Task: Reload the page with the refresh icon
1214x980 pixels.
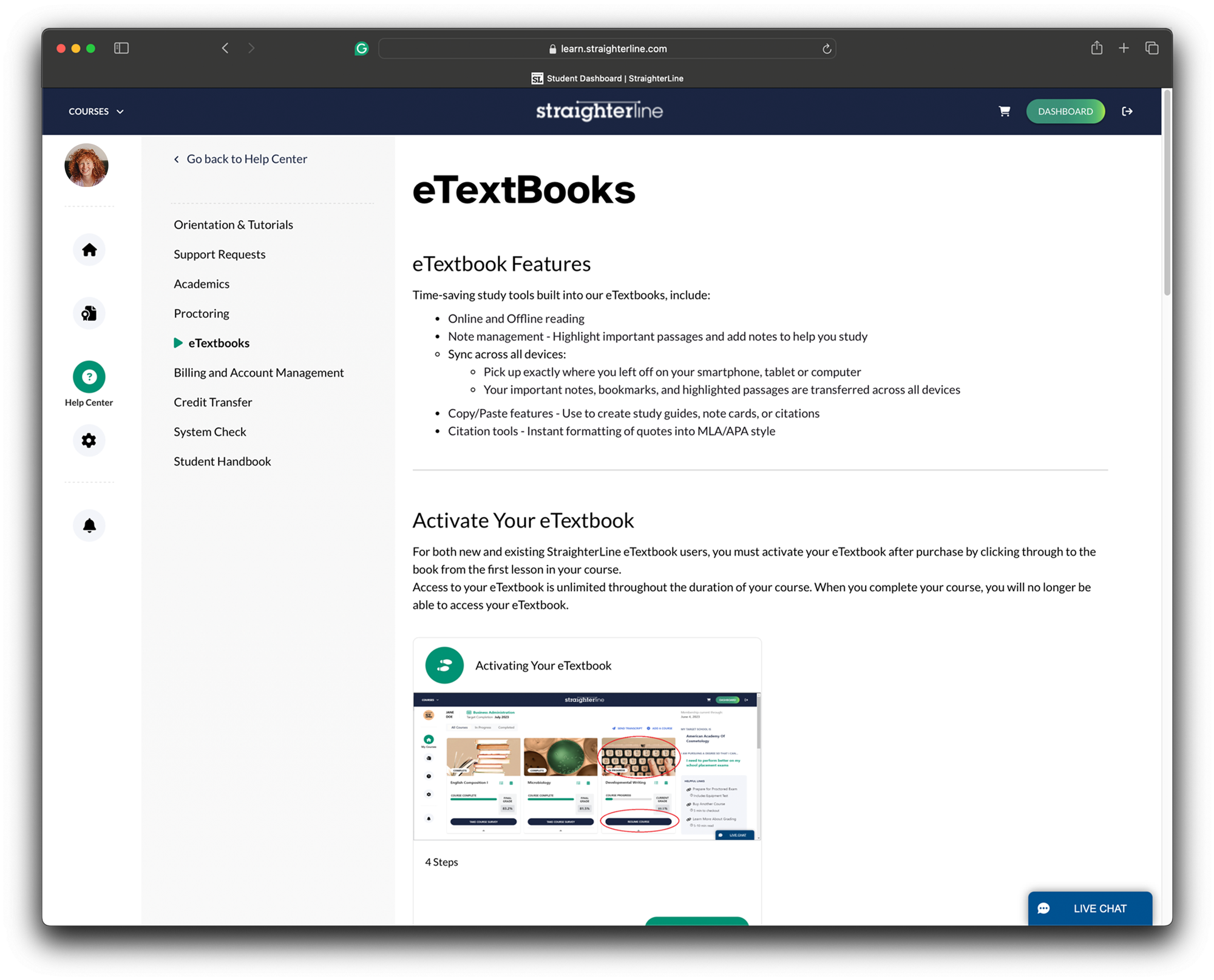Action: click(x=826, y=49)
